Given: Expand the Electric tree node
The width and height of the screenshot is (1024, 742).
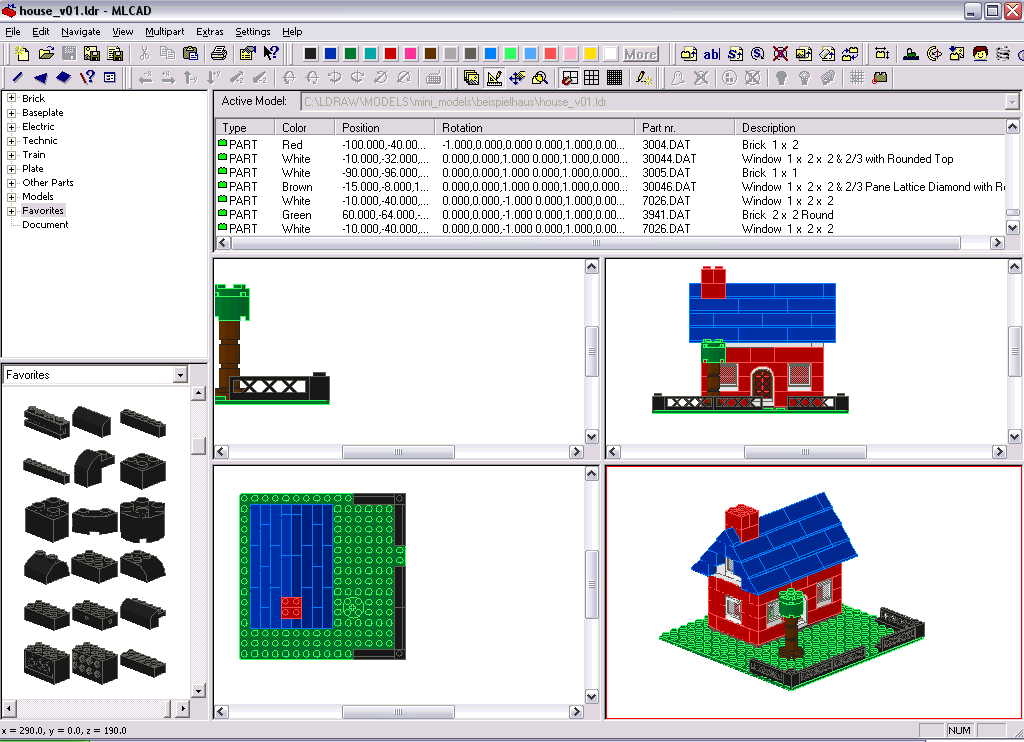Looking at the screenshot, I should click(x=11, y=127).
